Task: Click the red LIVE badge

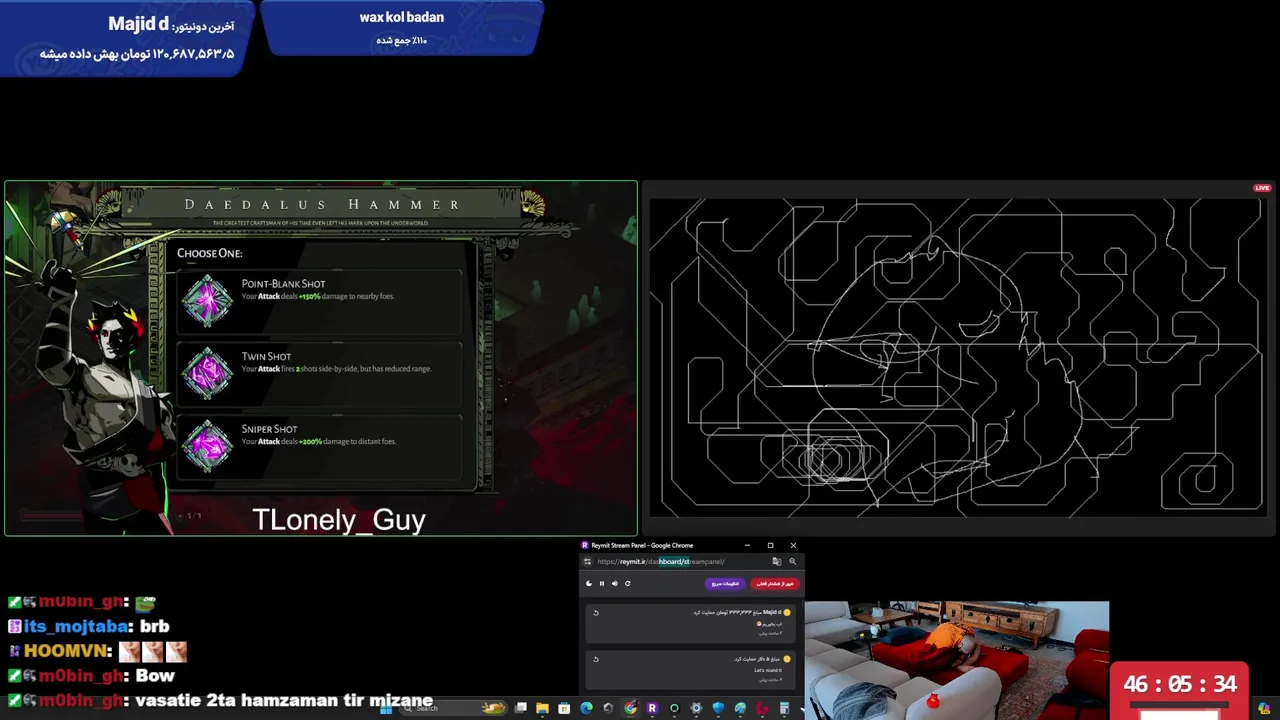Action: [1262, 188]
